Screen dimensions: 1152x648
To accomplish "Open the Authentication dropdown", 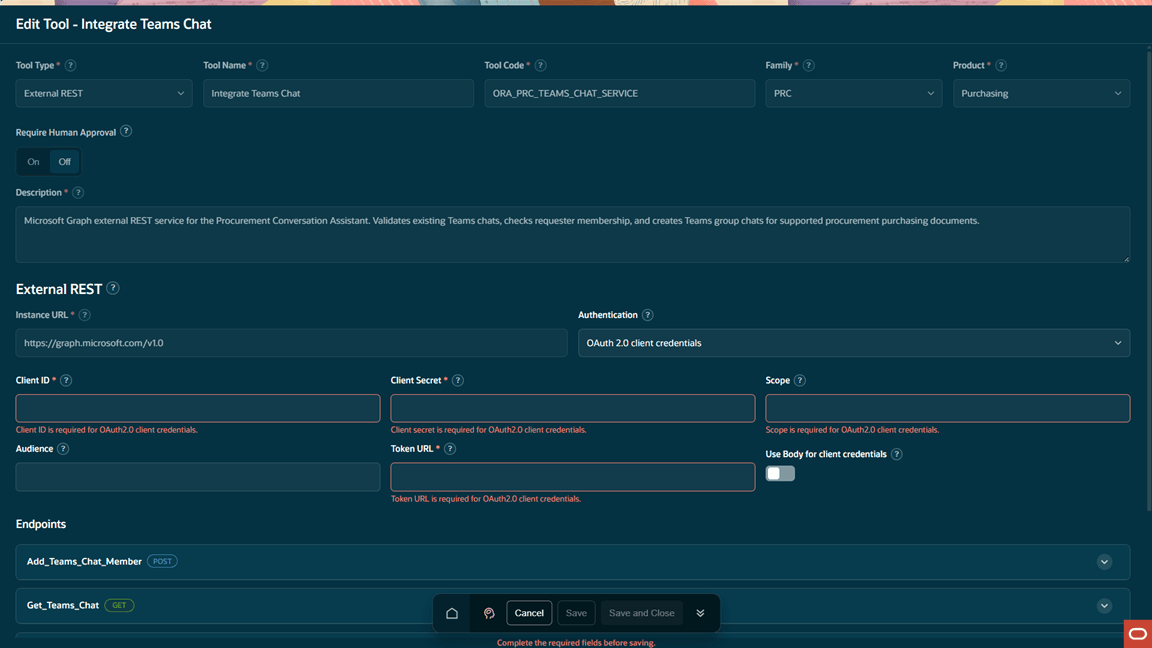I will point(854,343).
